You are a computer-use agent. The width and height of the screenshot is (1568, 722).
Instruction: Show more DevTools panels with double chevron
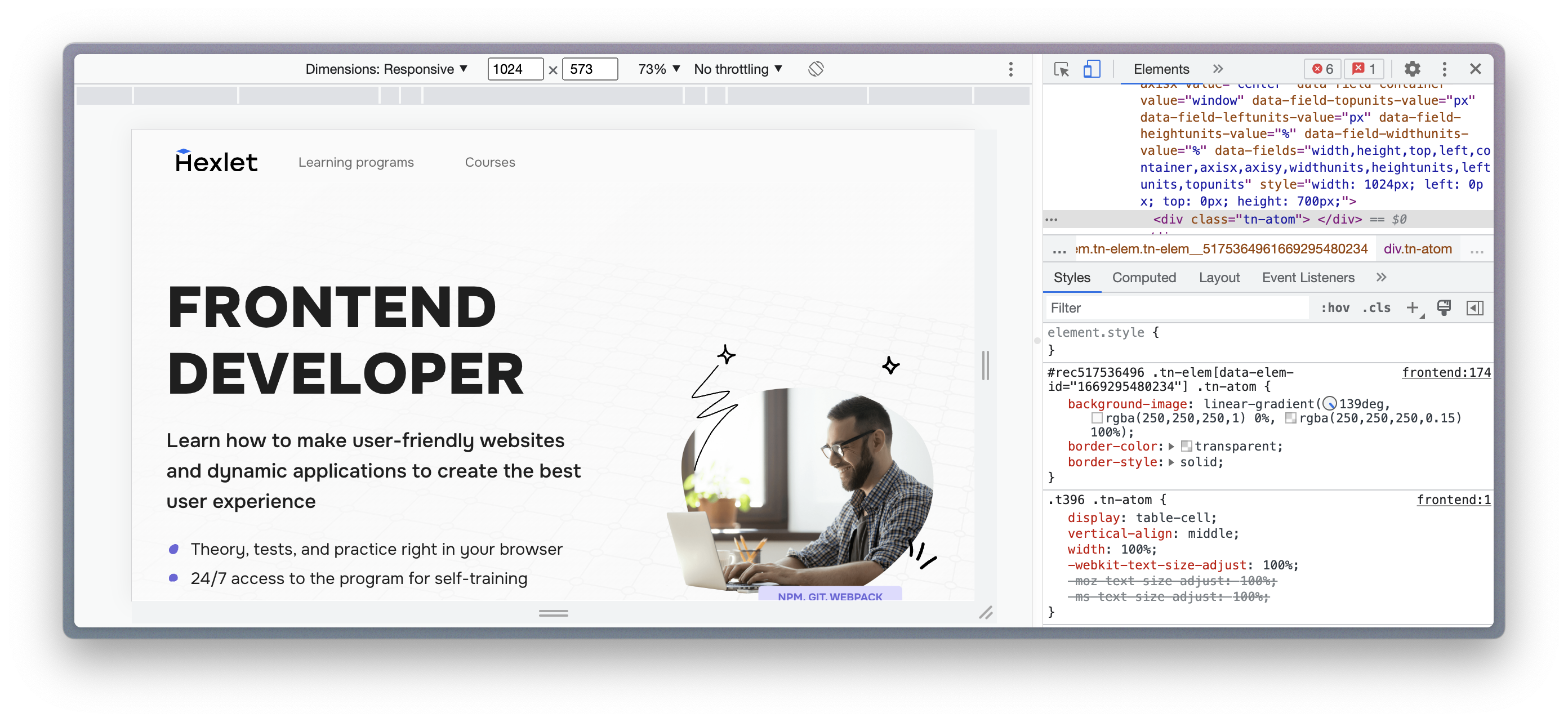pos(1217,69)
